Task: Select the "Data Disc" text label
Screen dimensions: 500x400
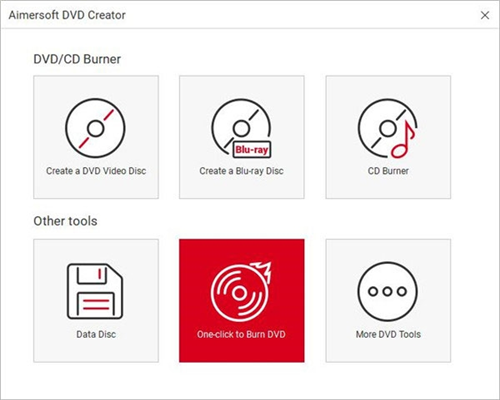Action: click(x=96, y=334)
